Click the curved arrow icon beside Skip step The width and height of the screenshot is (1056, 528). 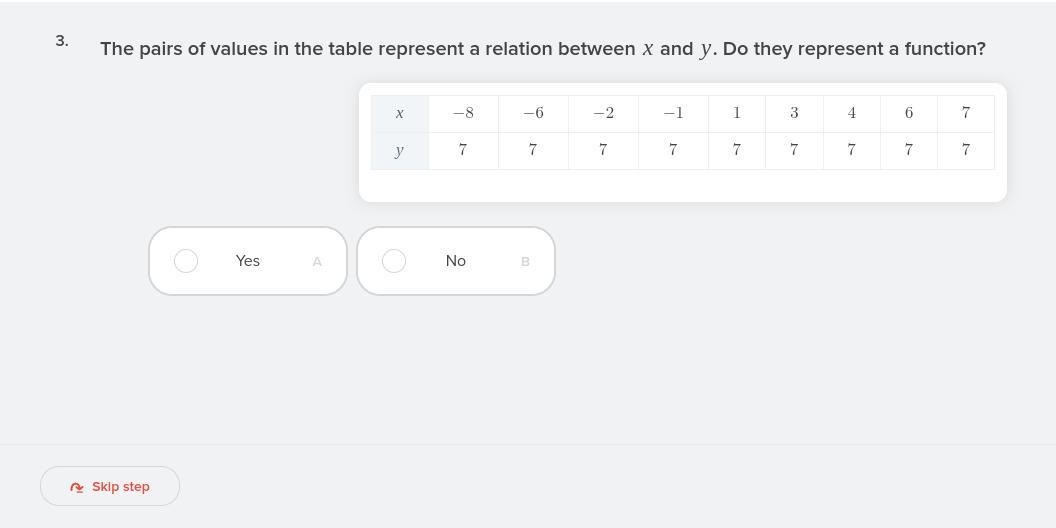click(x=77, y=487)
